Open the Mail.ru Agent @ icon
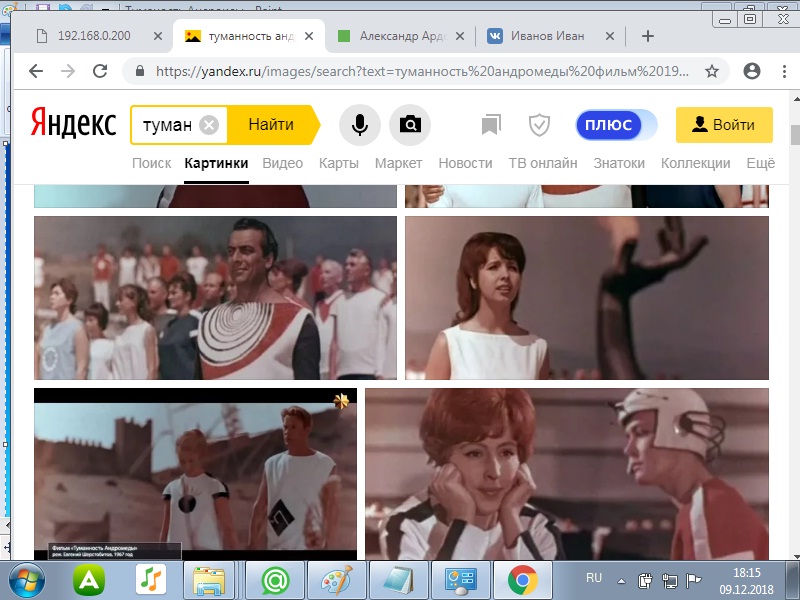 click(276, 581)
